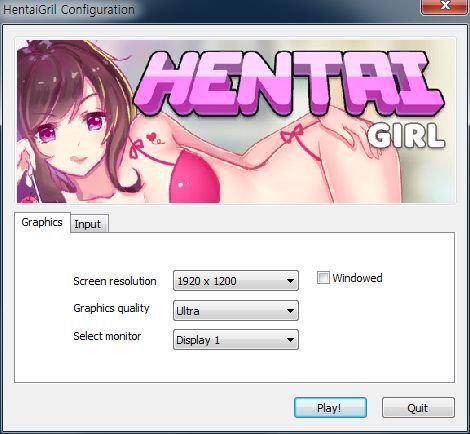Click the Play! button
Image resolution: width=470 pixels, height=434 pixels.
[330, 407]
